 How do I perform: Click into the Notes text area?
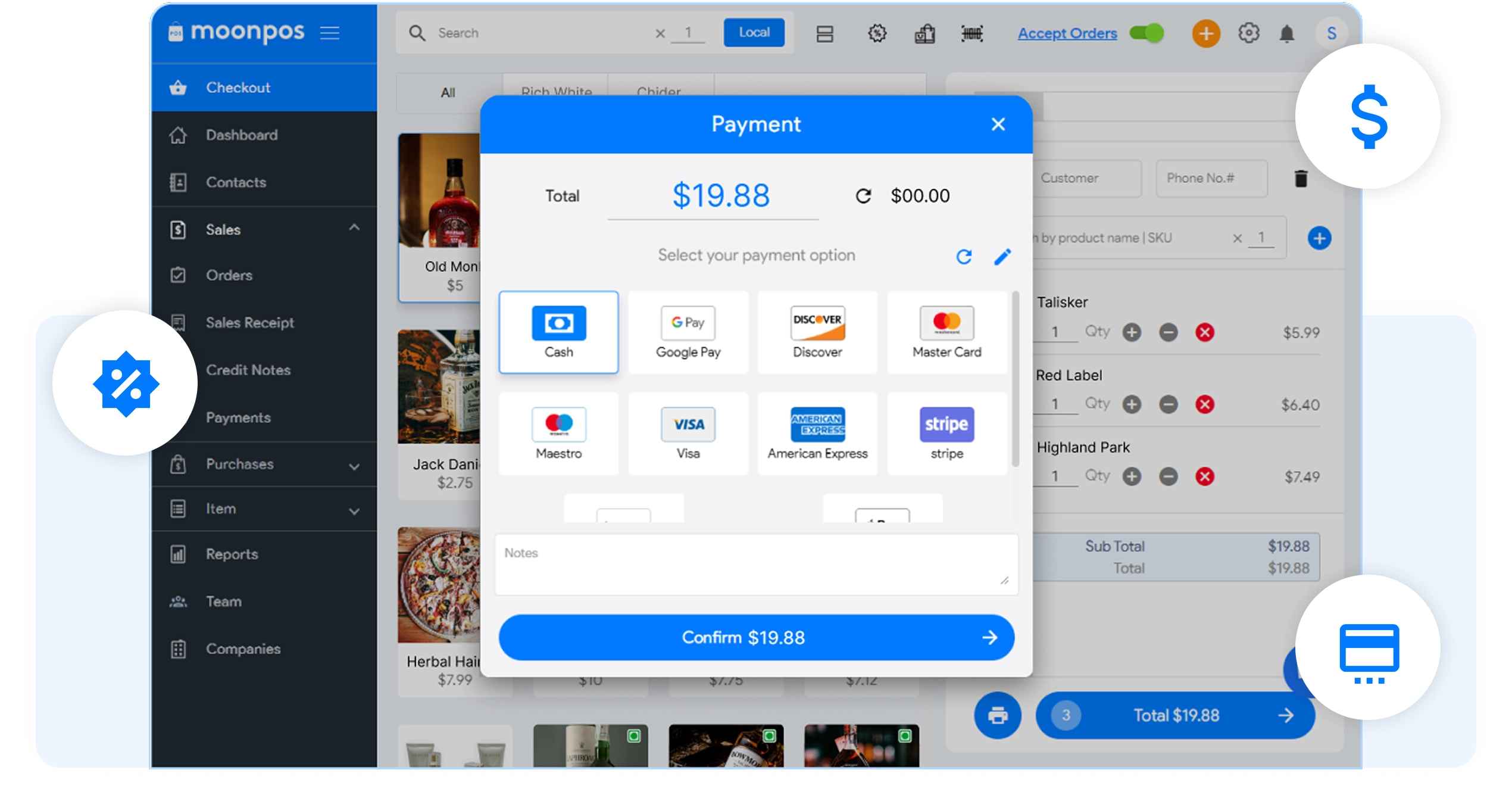tap(756, 565)
